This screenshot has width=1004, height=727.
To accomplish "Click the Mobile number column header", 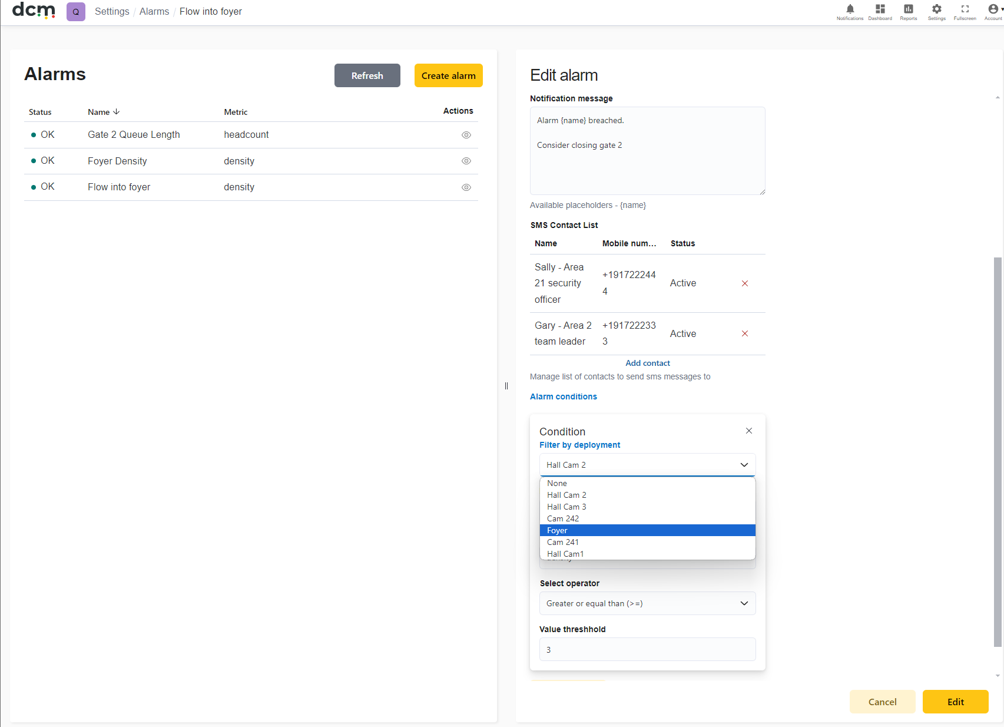I will tap(629, 243).
